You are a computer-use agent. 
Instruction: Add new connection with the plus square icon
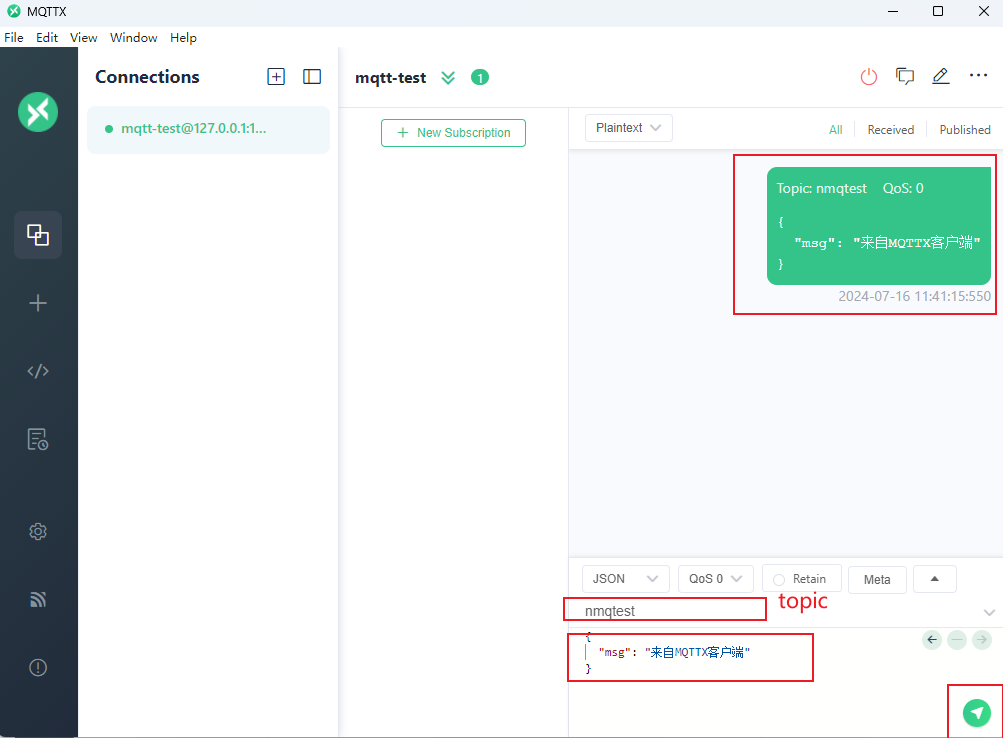[276, 77]
